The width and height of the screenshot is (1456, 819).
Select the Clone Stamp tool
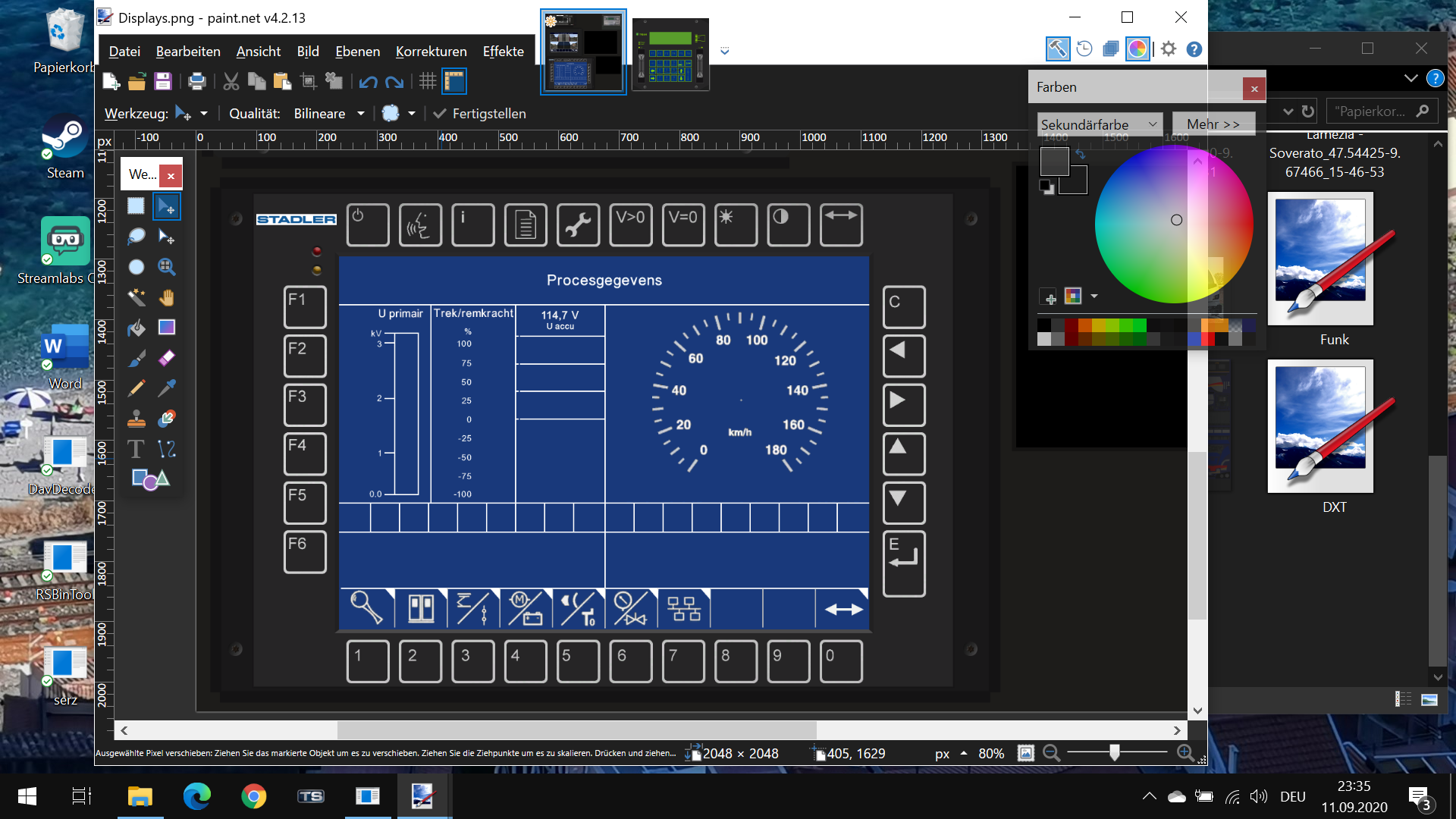(136, 419)
